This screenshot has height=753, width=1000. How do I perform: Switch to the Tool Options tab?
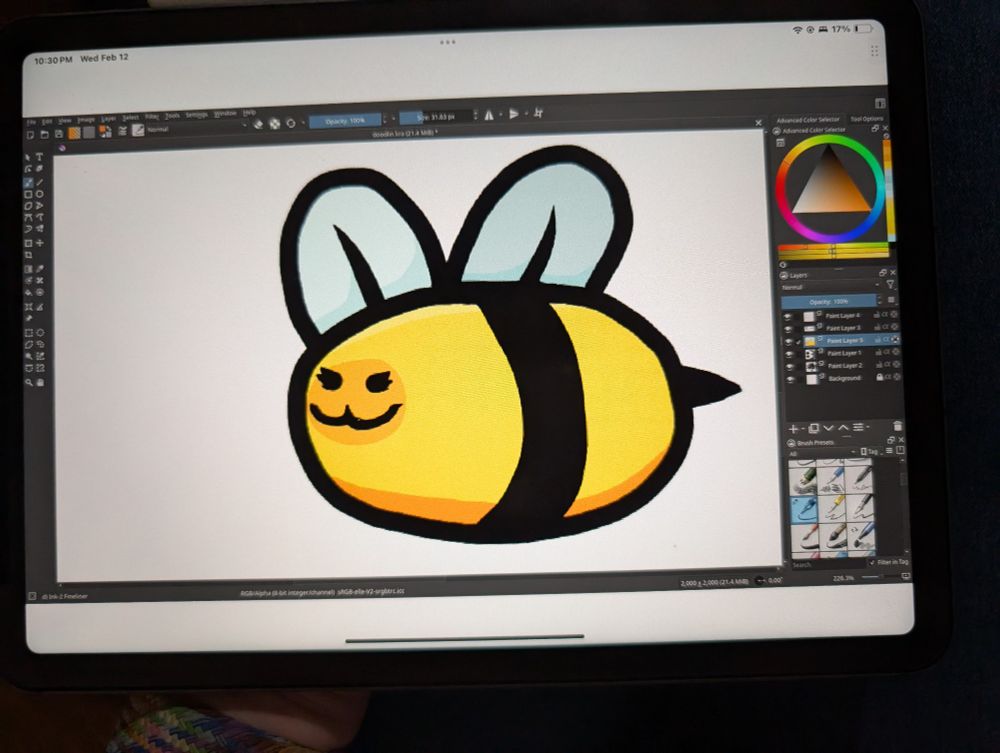click(867, 119)
